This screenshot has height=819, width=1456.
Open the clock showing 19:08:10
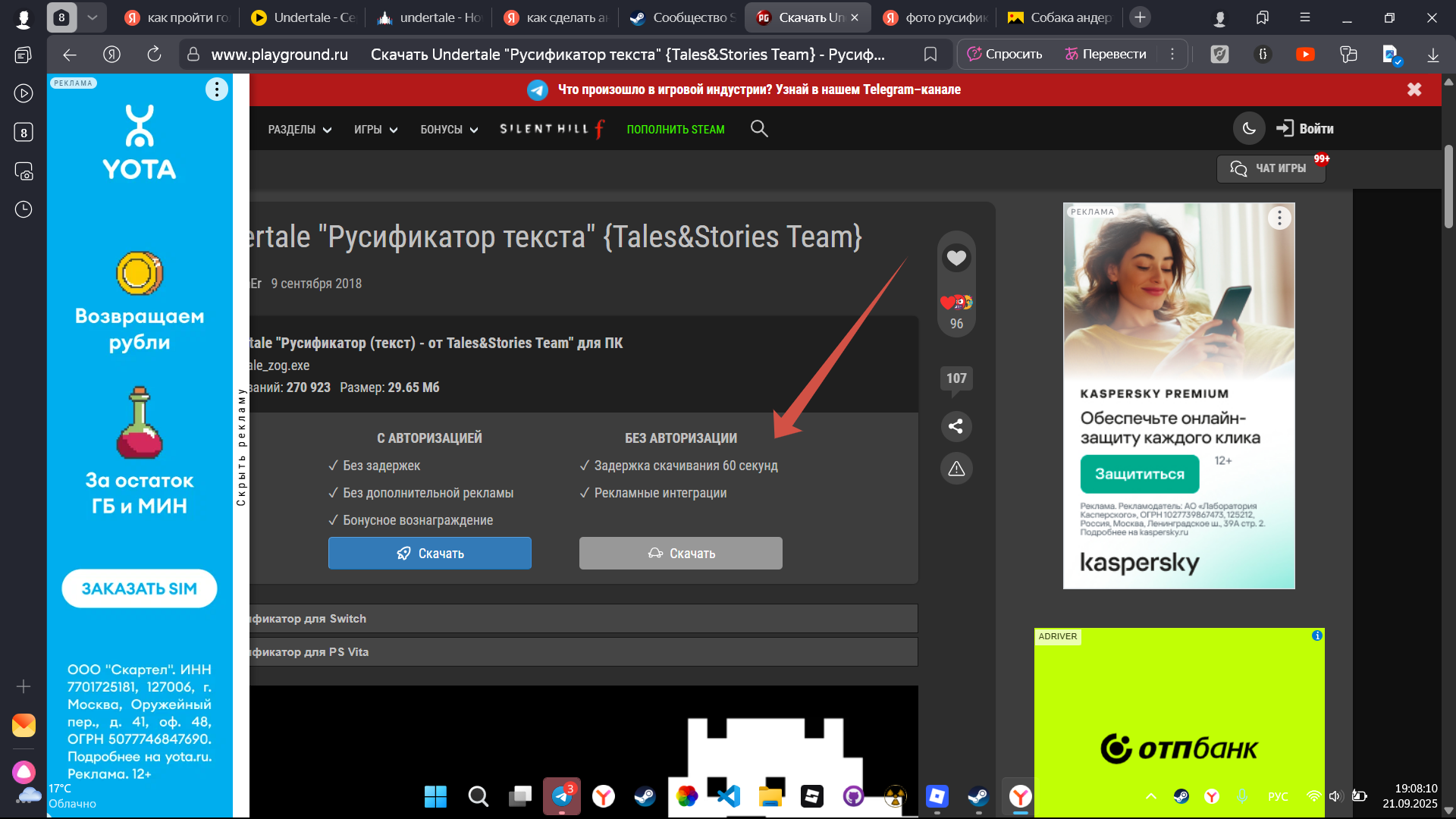(x=1410, y=796)
